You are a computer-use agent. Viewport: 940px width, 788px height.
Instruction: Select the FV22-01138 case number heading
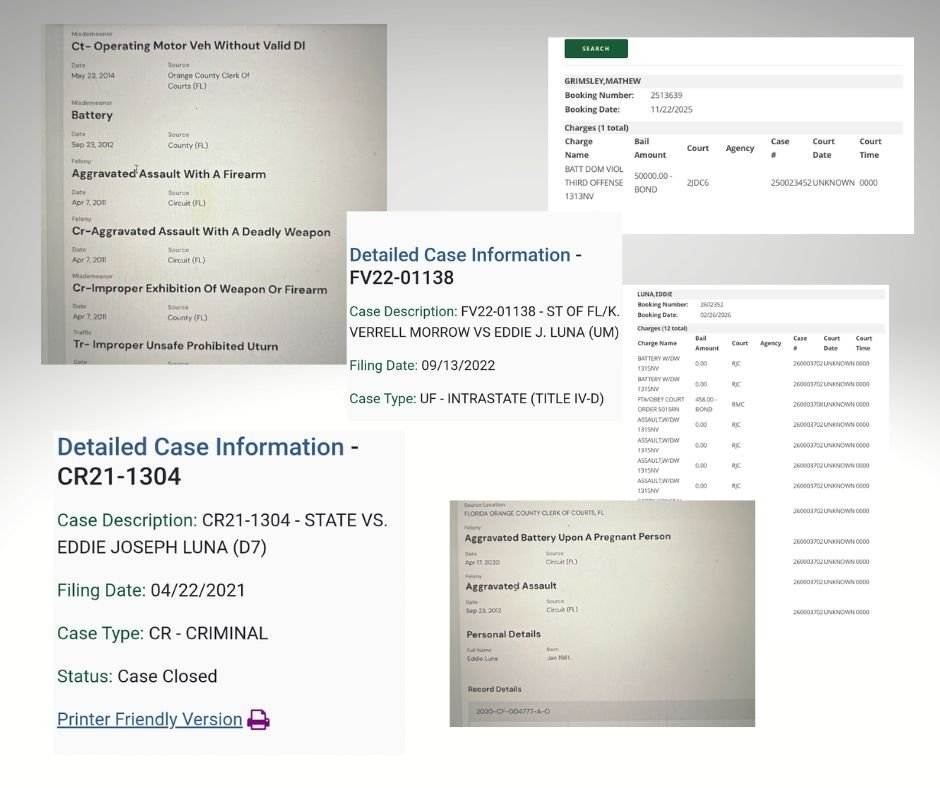[402, 278]
